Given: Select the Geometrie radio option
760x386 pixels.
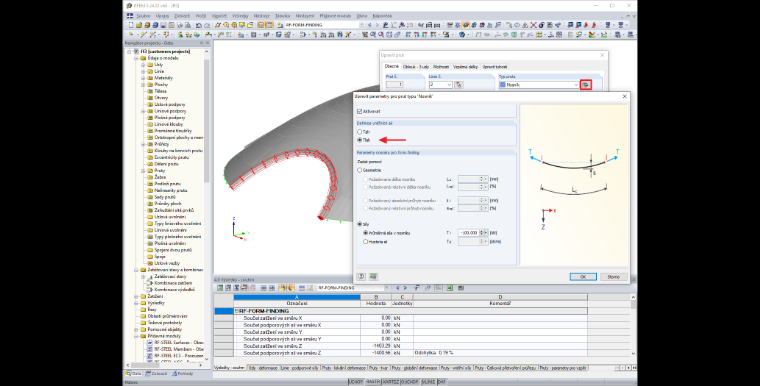Looking at the screenshot, I should pyautogui.click(x=360, y=170).
